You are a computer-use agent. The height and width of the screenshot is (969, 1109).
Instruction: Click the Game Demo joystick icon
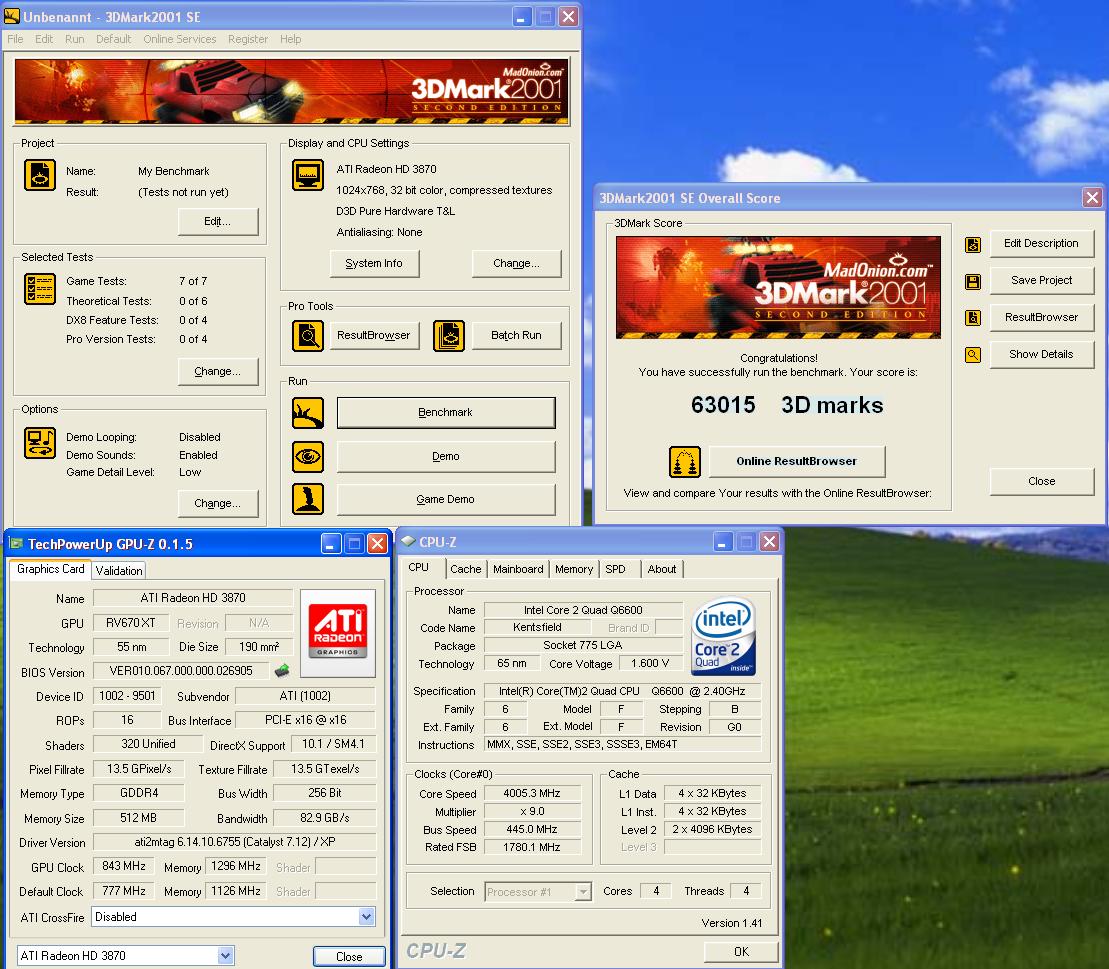click(x=308, y=499)
